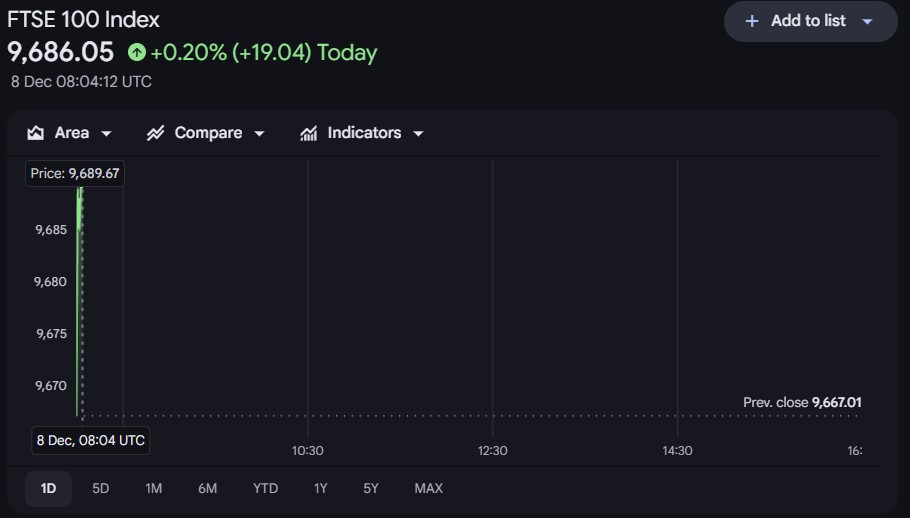Click the Price: 9,689.67 tooltip
Screen dimensions: 910x518
[x=75, y=173]
